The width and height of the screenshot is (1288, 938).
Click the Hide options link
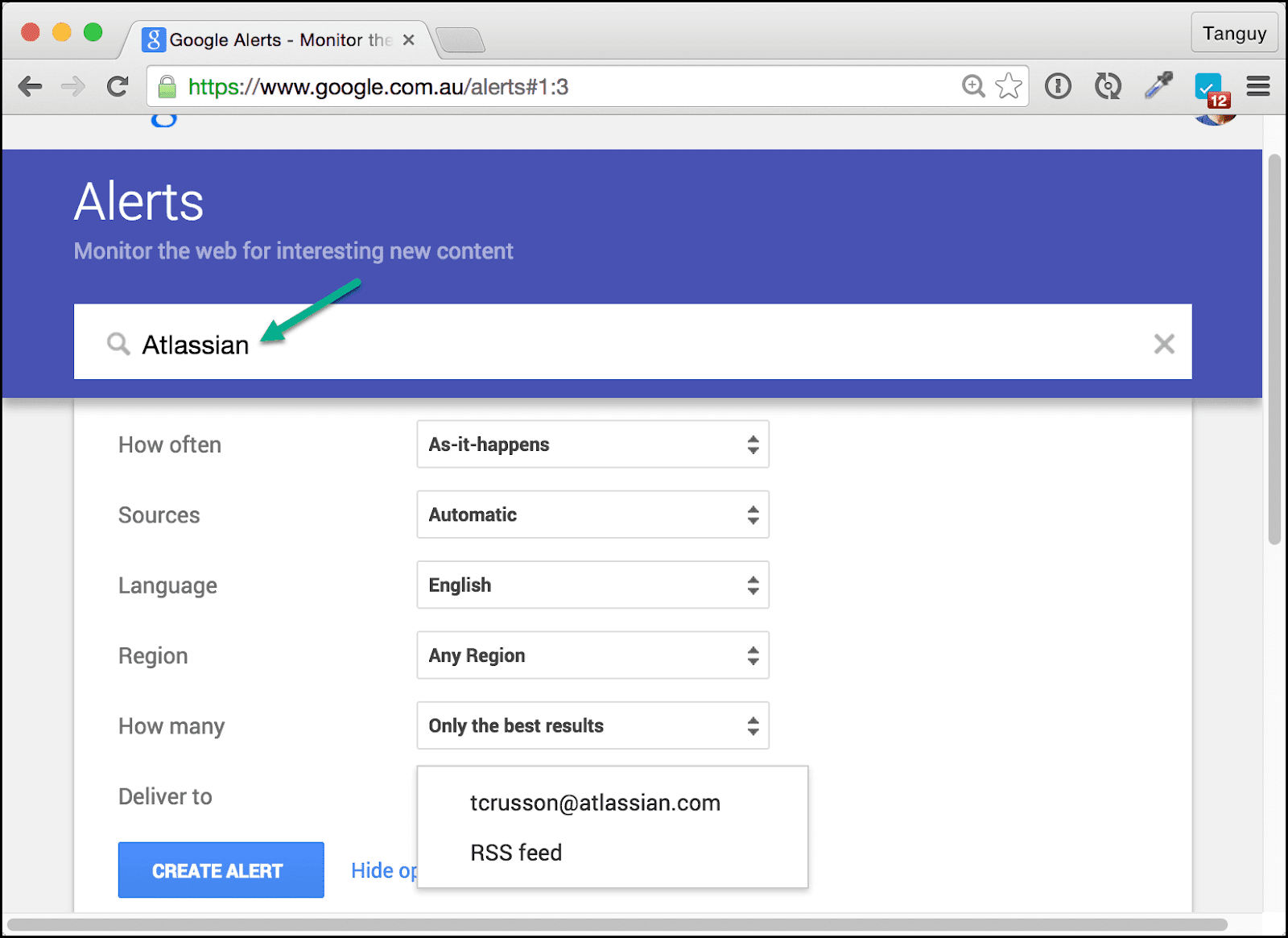383,870
